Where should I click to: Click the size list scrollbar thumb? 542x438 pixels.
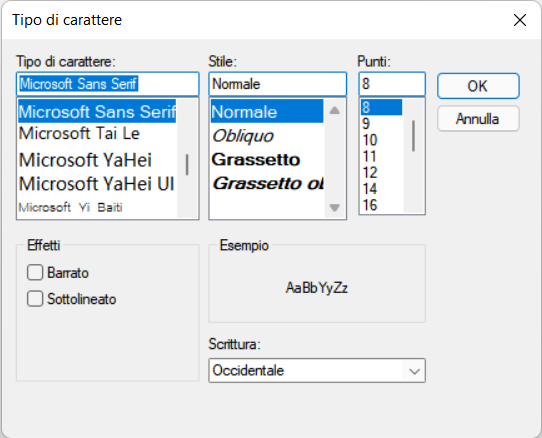tap(413, 136)
